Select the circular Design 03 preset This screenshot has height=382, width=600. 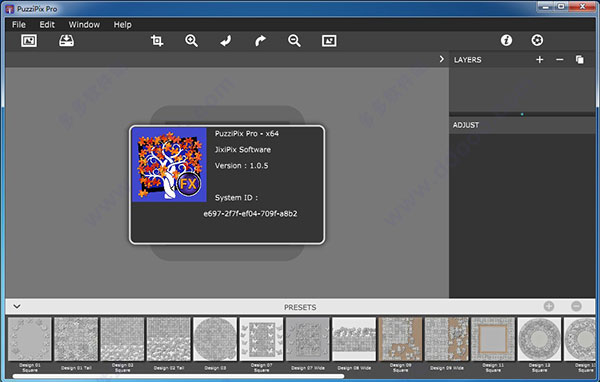215,339
